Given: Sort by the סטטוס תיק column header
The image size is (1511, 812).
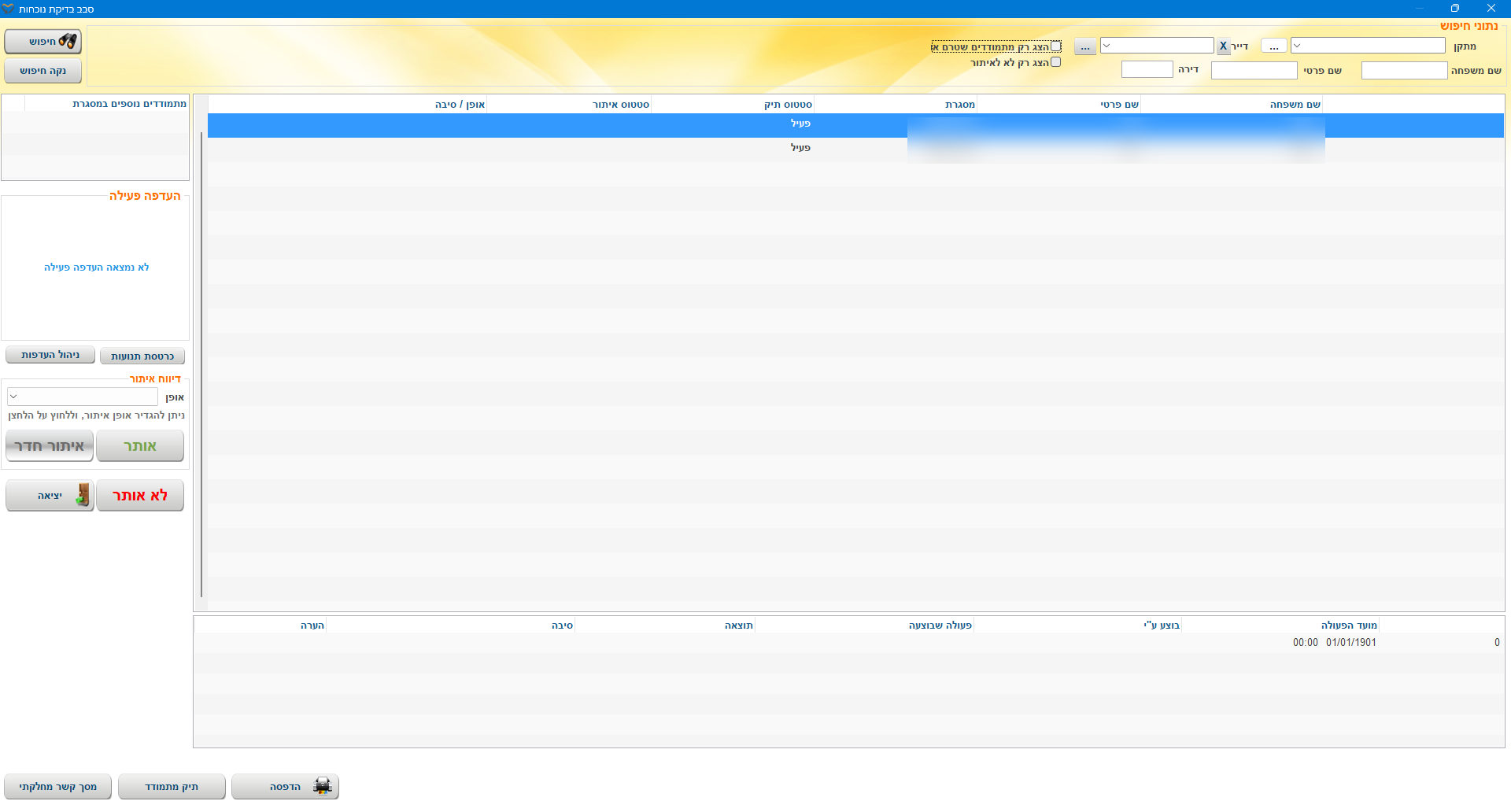Looking at the screenshot, I should (788, 105).
